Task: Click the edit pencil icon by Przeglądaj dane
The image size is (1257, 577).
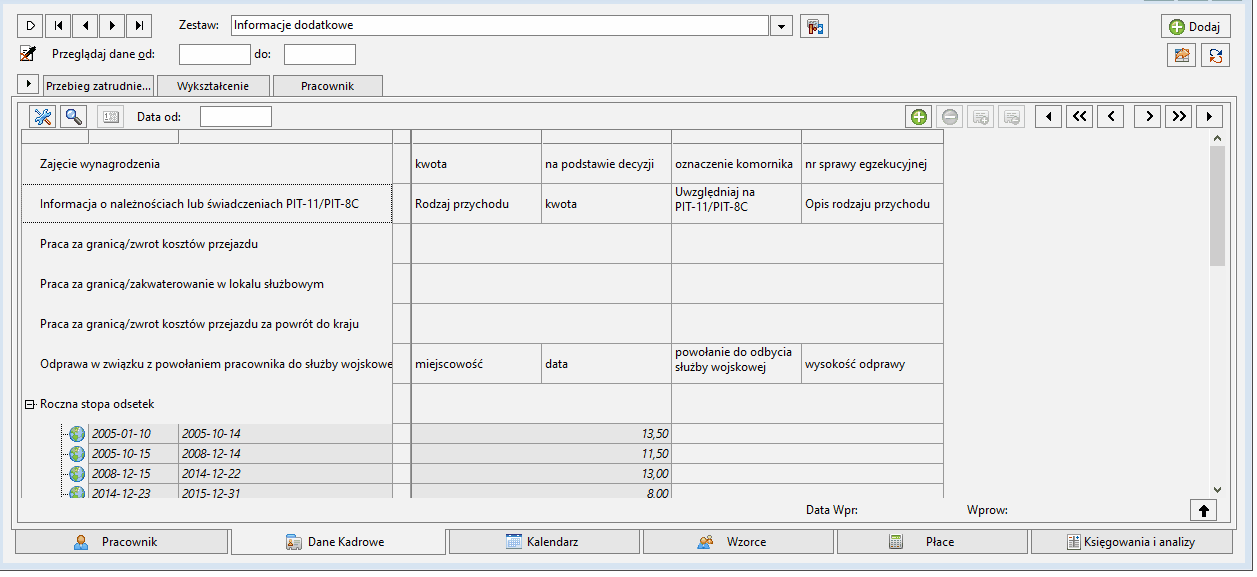Action: tap(28, 54)
